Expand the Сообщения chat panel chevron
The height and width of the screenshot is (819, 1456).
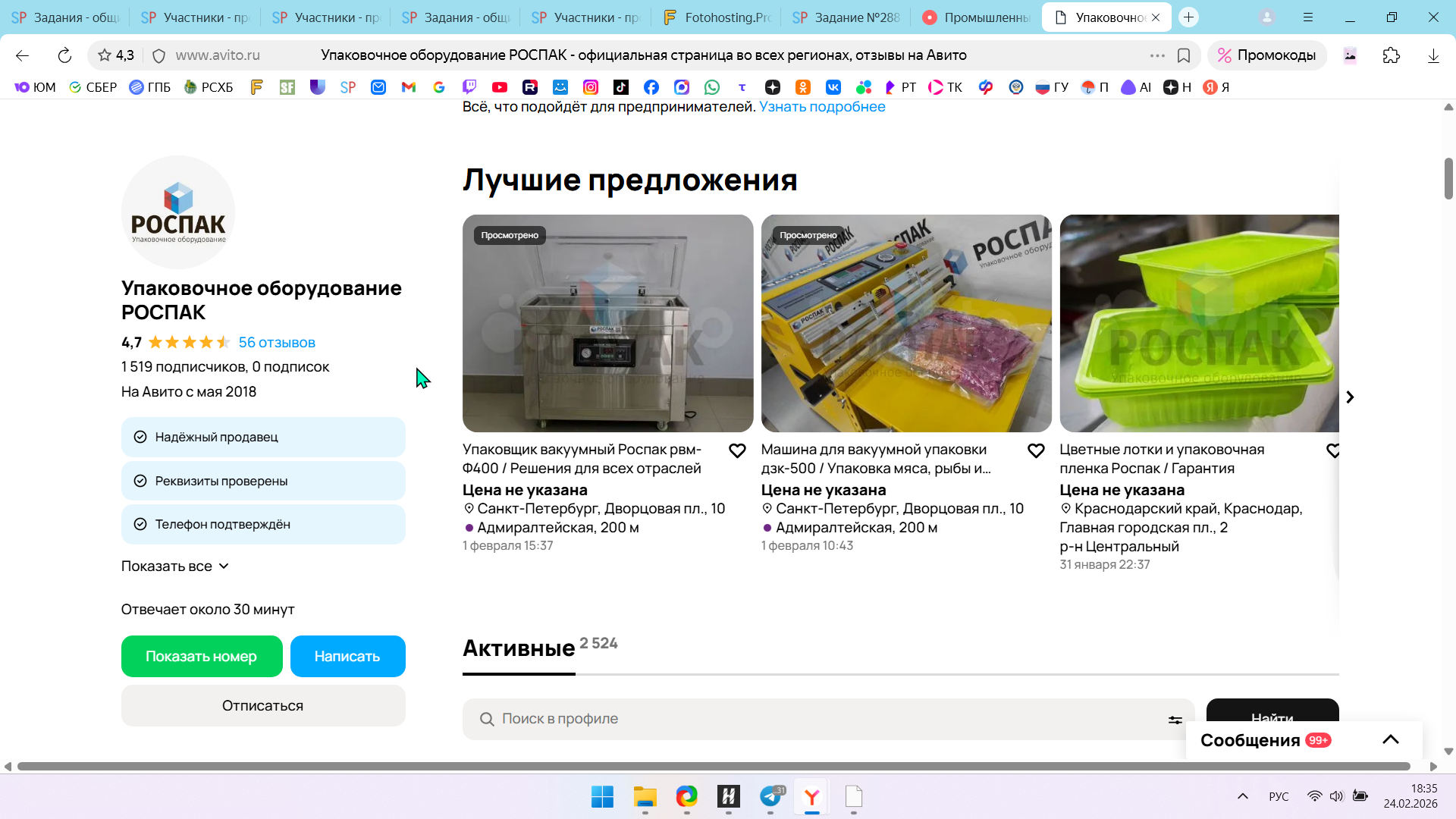(x=1390, y=740)
